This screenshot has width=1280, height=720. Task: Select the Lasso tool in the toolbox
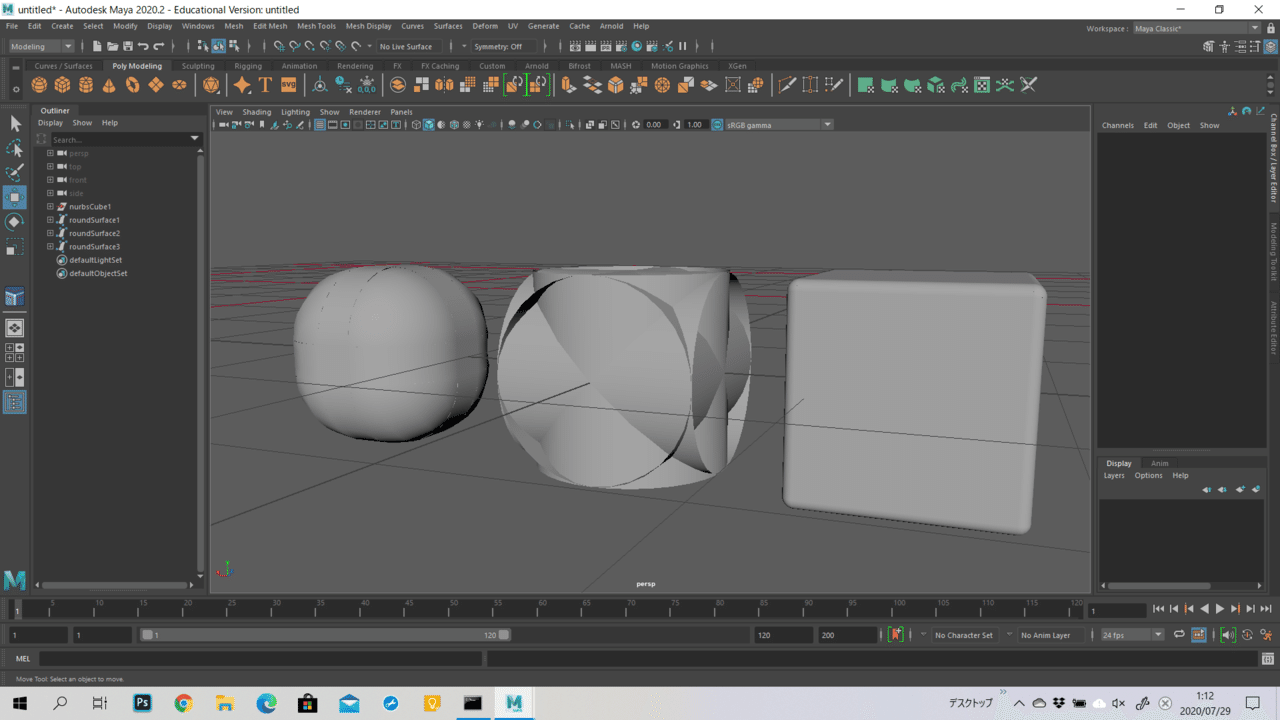point(15,148)
